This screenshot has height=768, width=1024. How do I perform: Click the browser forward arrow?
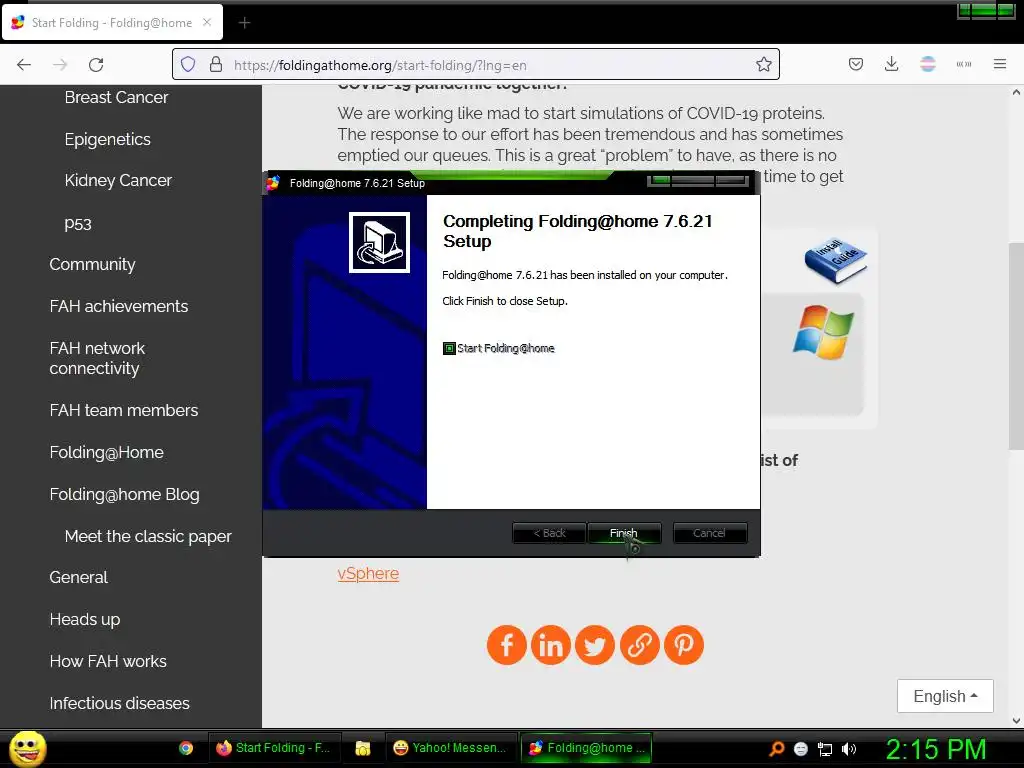pos(60,65)
